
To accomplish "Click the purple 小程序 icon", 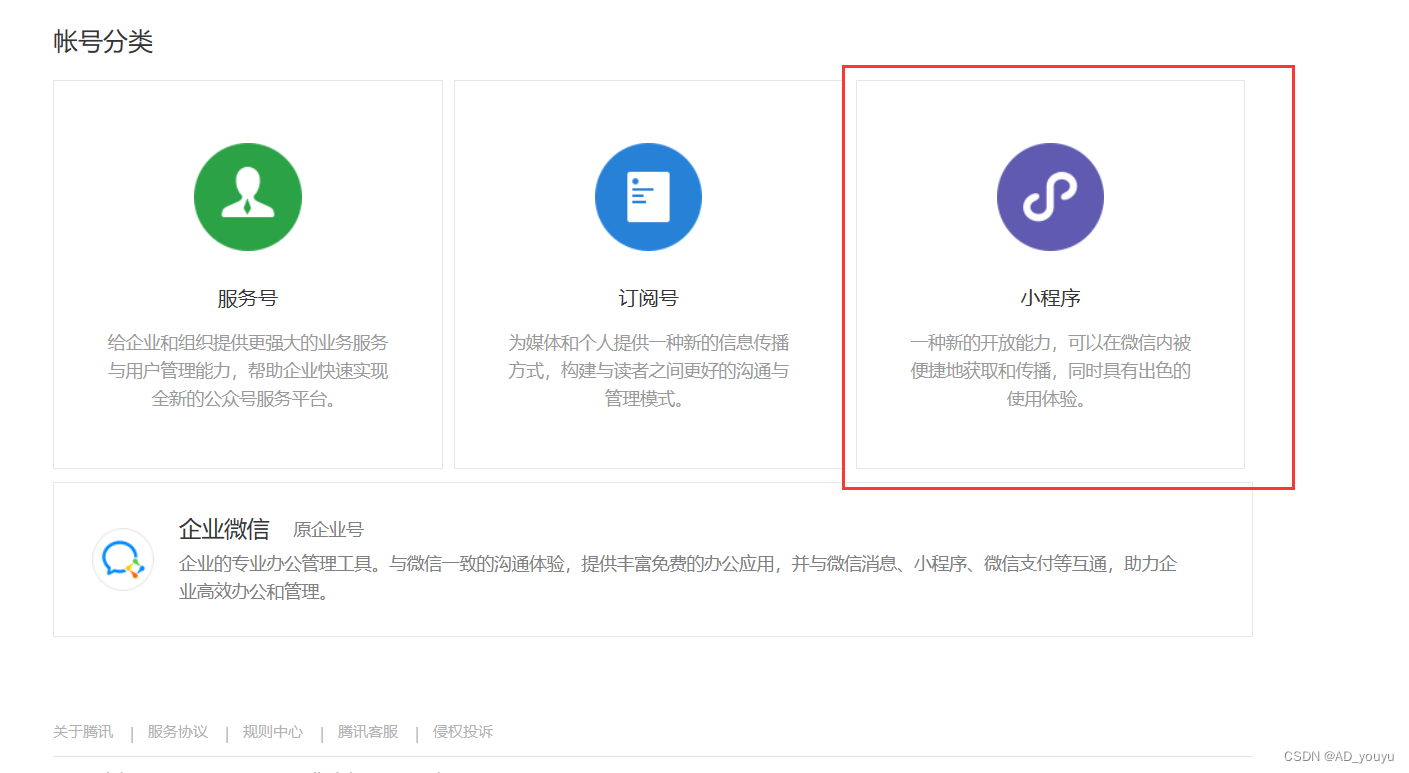I will pyautogui.click(x=1050, y=197).
